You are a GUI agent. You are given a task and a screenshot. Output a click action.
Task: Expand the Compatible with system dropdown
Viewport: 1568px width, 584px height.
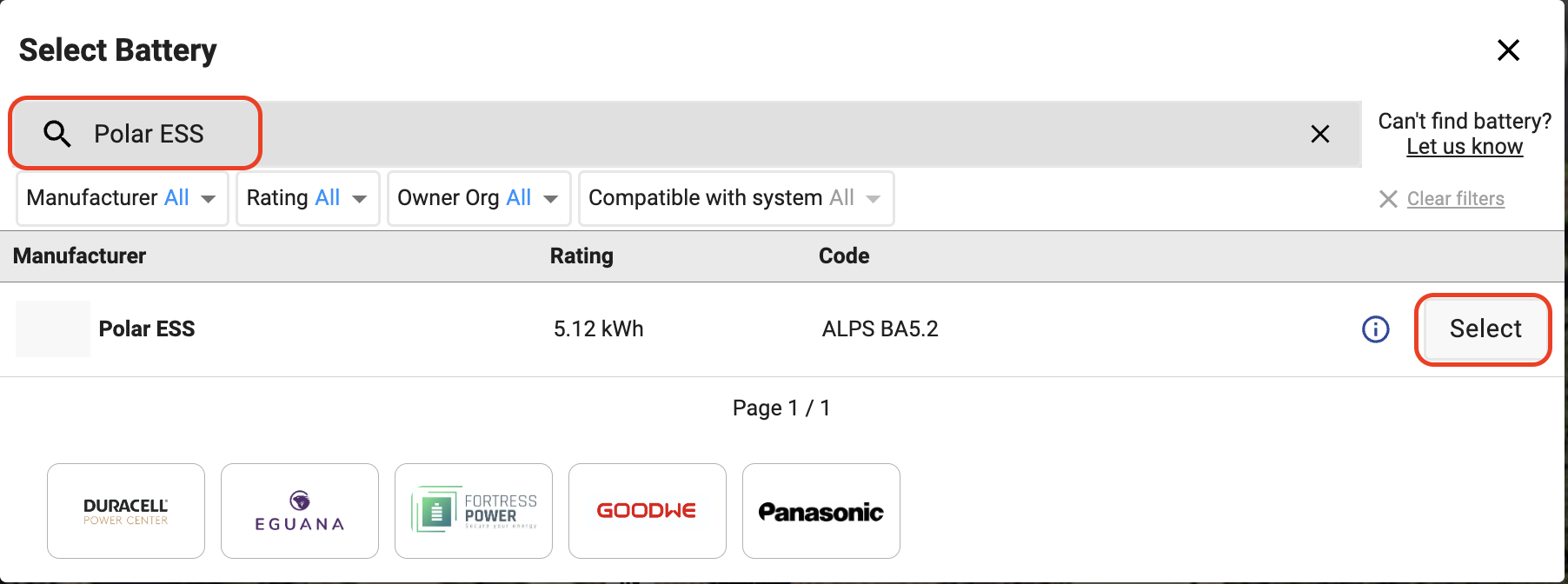(x=736, y=198)
